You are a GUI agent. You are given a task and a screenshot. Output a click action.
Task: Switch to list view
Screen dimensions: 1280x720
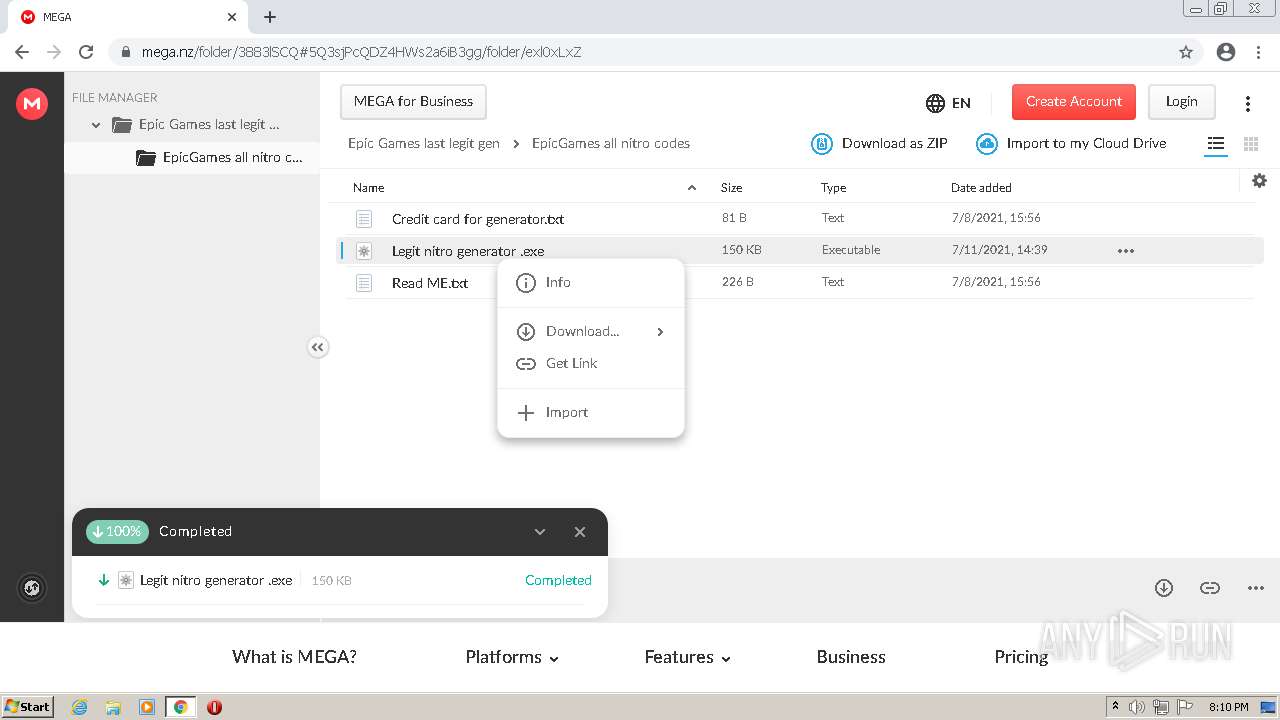[x=1215, y=144]
